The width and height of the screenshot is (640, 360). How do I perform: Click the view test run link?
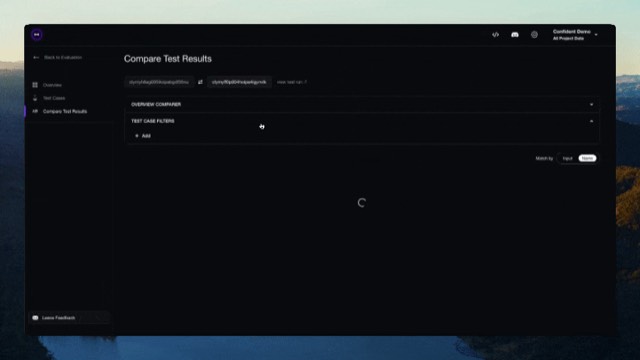pyautogui.click(x=291, y=82)
